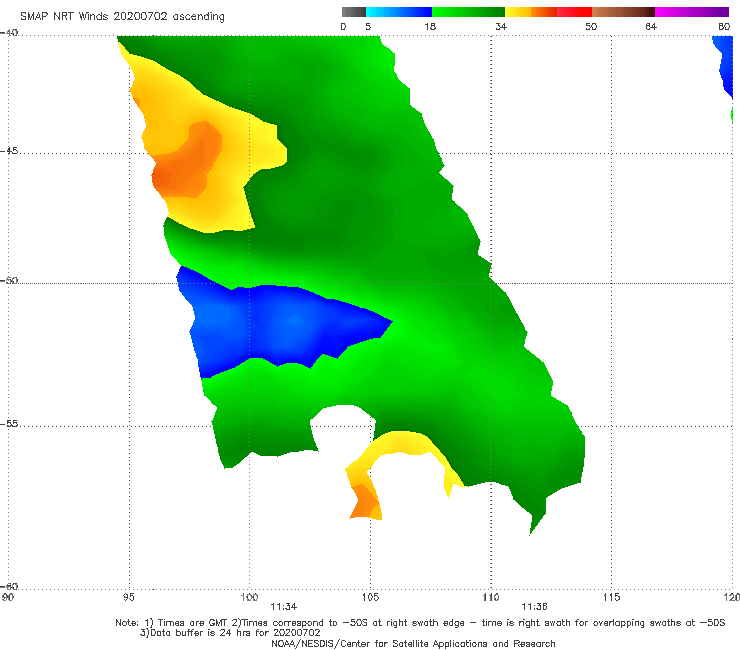Click the cyan-blue segment of the color bar
The height and width of the screenshot is (650, 740).
click(399, 12)
